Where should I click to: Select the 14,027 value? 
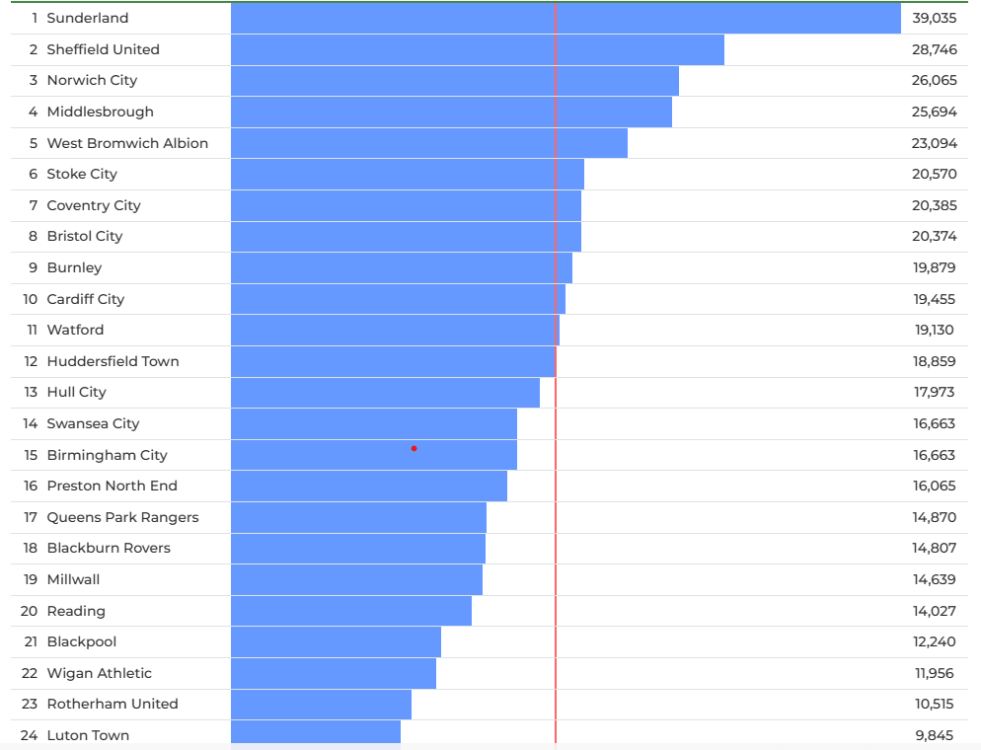tap(934, 611)
